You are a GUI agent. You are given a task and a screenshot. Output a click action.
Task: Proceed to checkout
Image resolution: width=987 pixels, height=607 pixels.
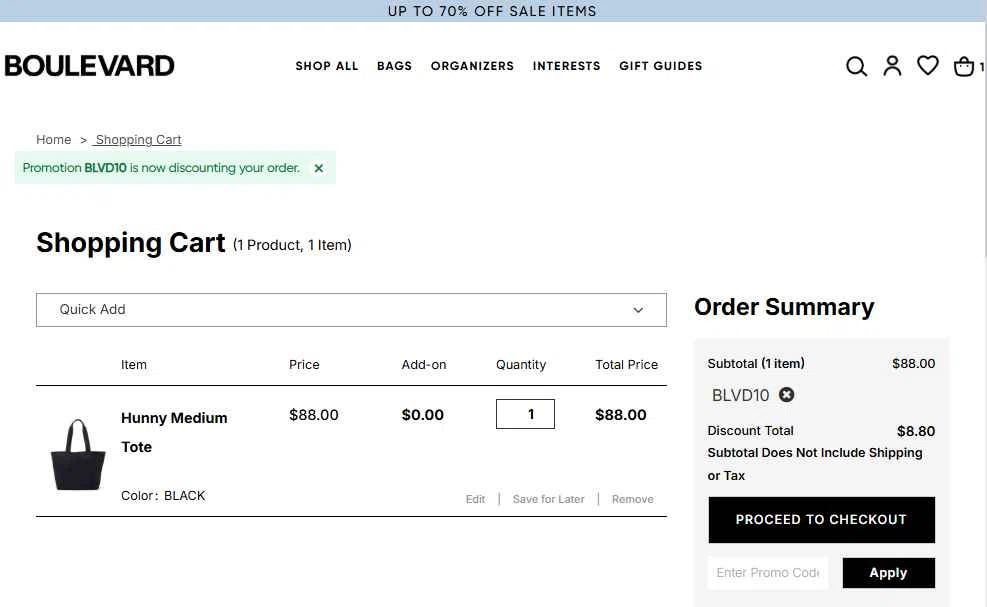[821, 519]
